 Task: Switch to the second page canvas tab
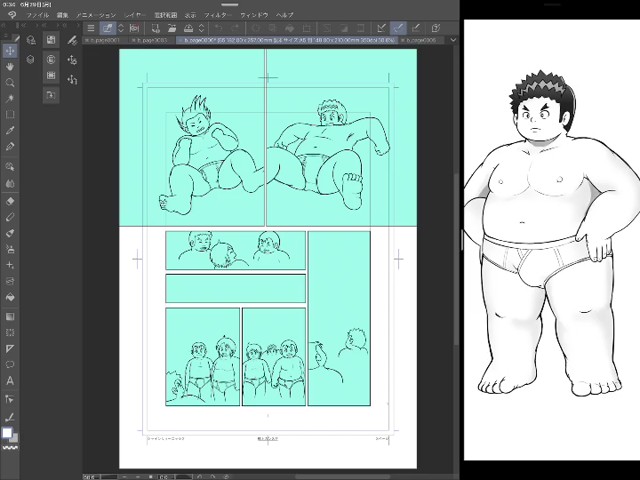click(152, 40)
